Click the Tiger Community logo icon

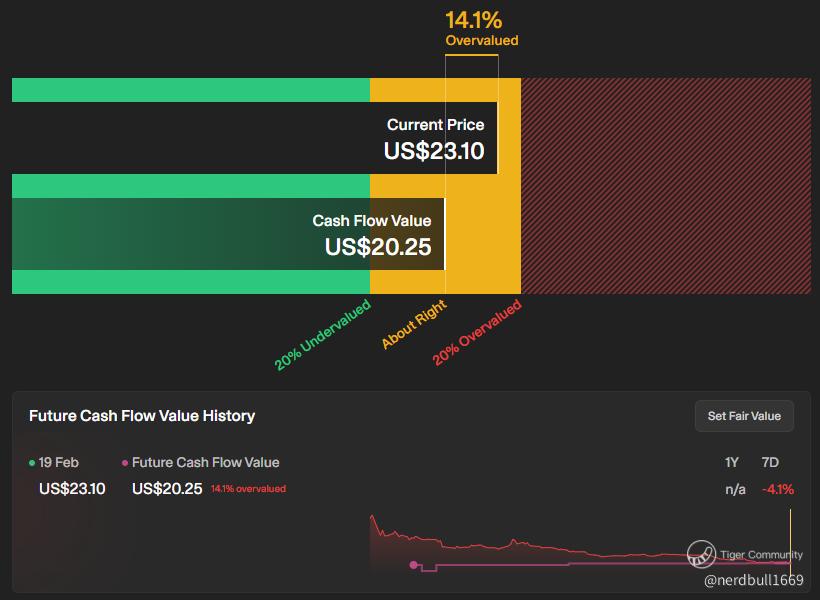pyautogui.click(x=703, y=553)
